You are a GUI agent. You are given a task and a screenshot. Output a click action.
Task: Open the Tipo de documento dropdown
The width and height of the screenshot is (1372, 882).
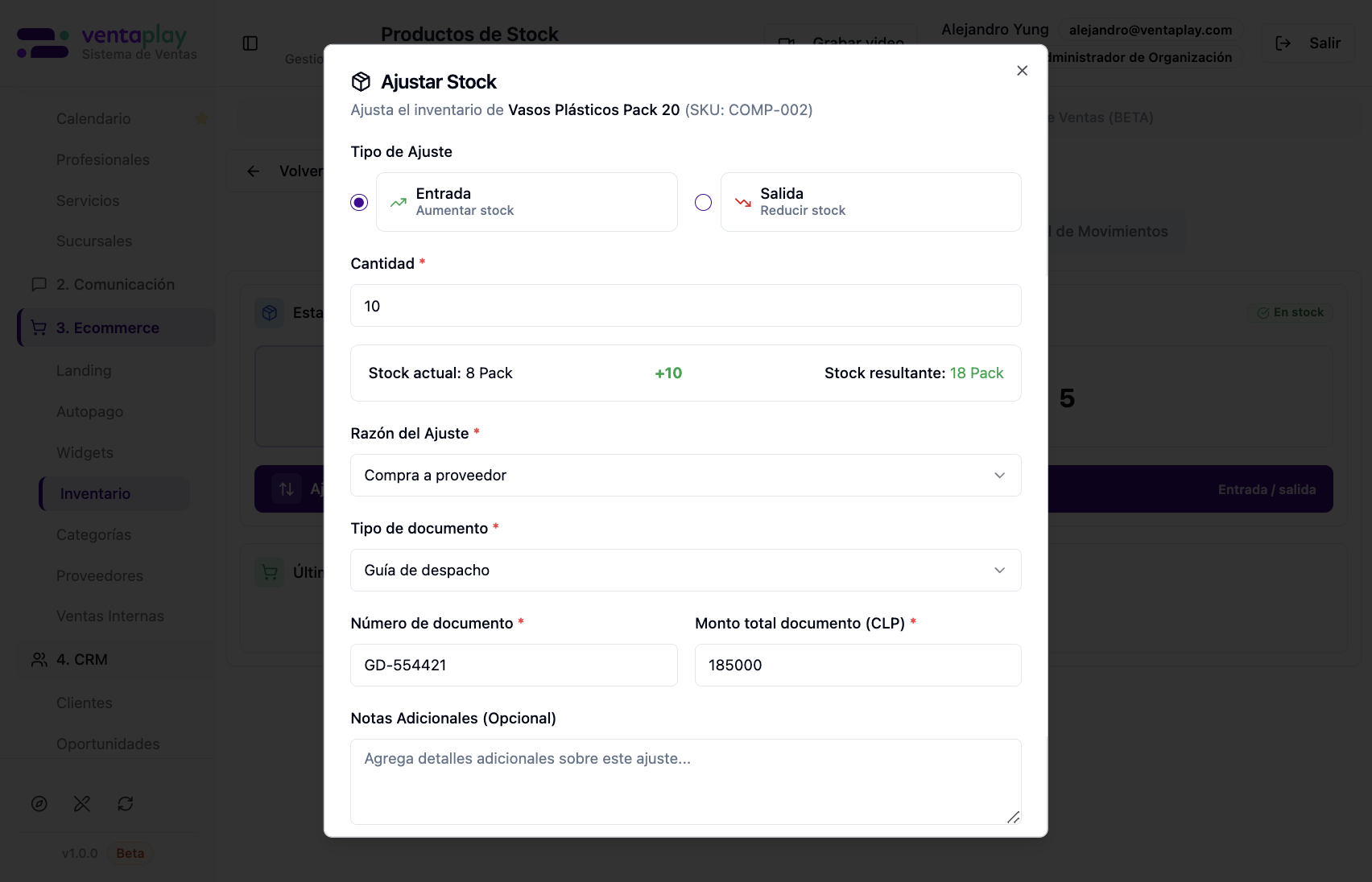(x=686, y=571)
